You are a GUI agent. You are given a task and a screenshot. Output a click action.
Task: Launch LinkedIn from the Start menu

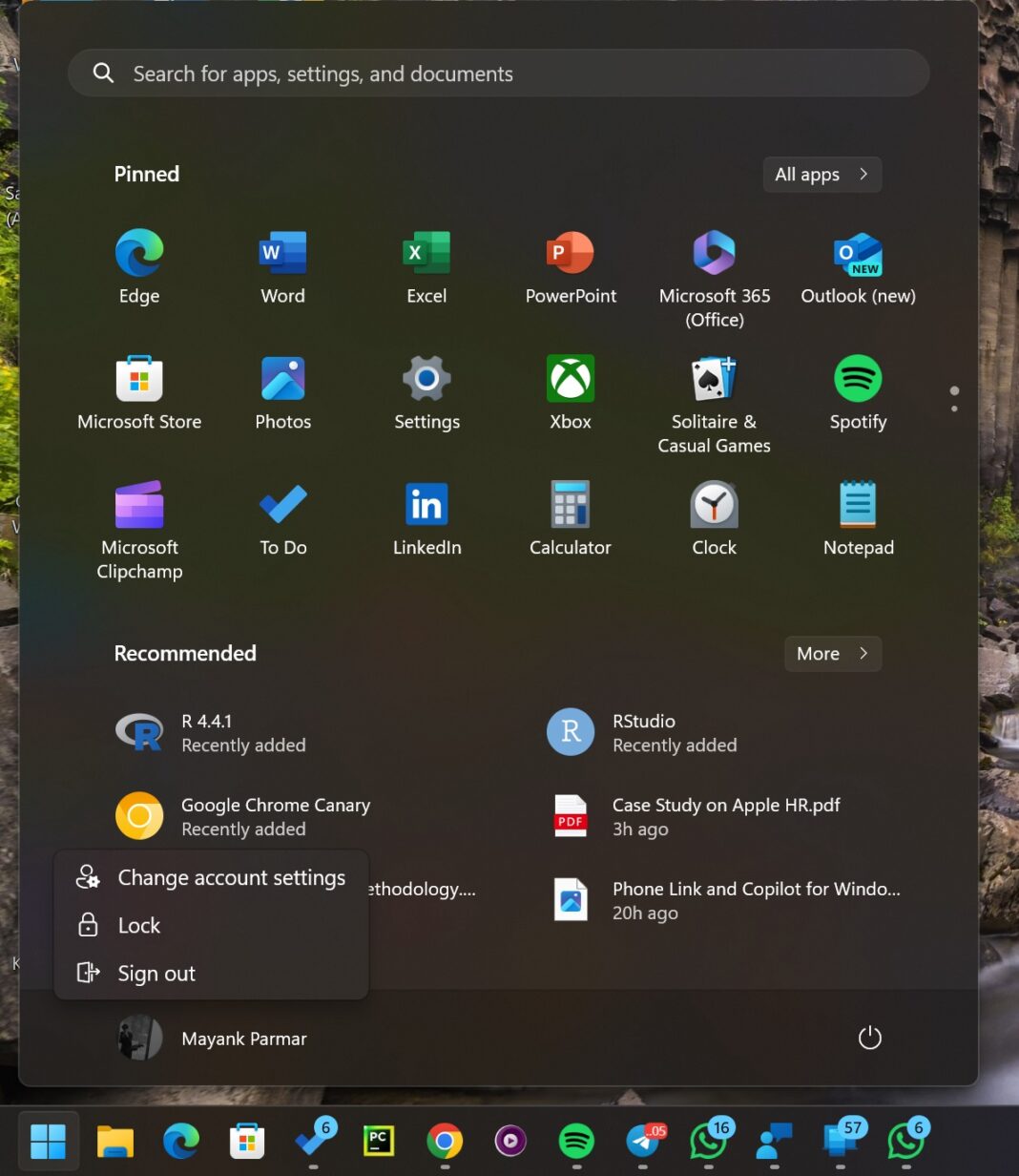426,515
